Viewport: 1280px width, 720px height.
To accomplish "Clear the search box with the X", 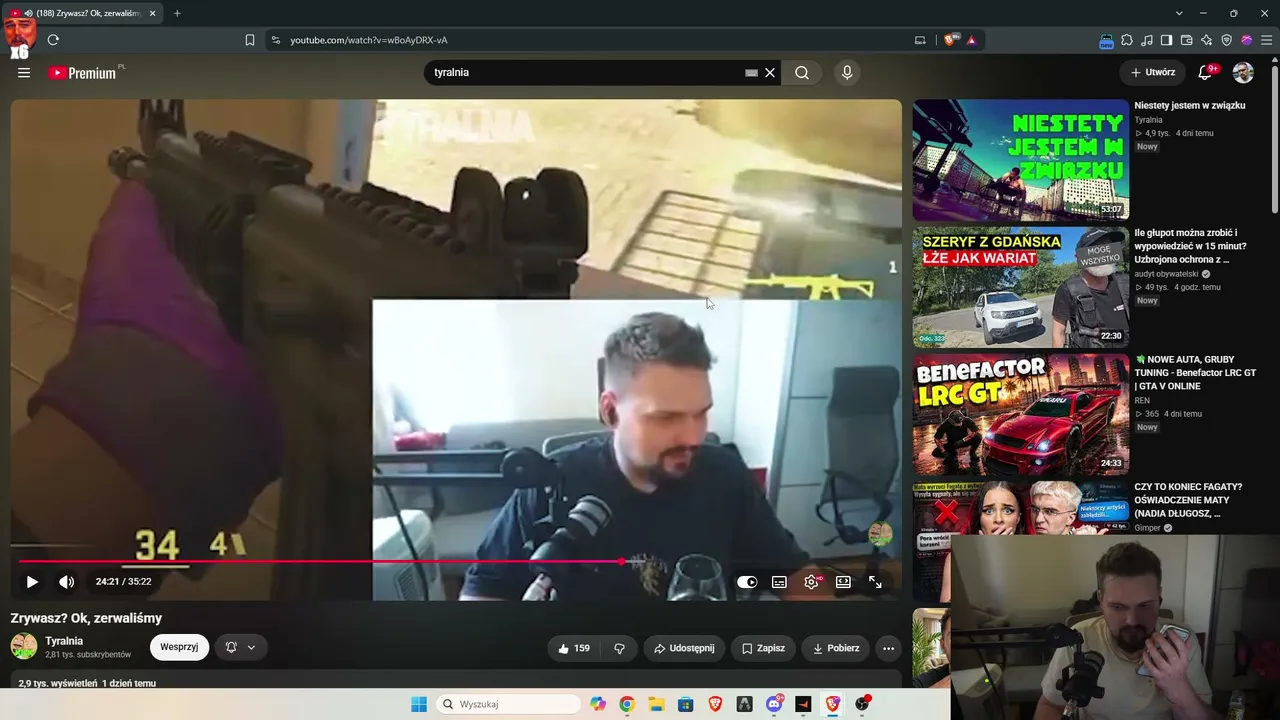I will click(x=770, y=73).
